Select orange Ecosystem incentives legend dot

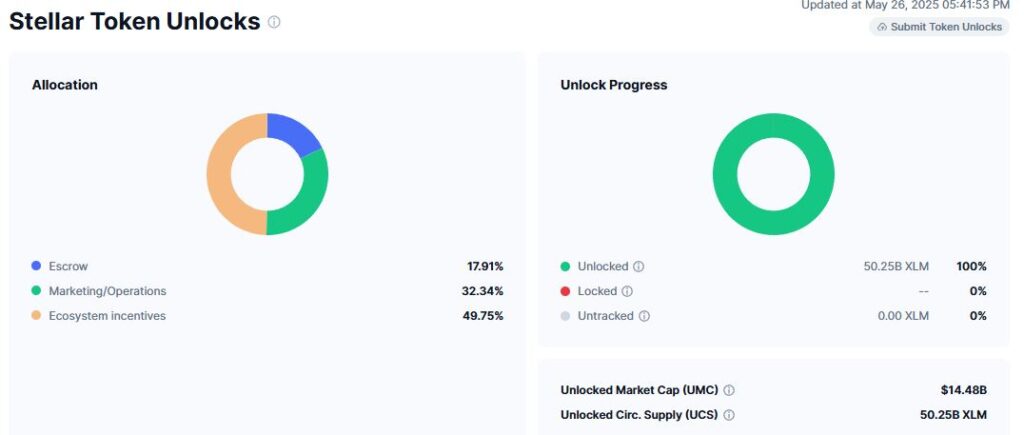[x=36, y=316]
